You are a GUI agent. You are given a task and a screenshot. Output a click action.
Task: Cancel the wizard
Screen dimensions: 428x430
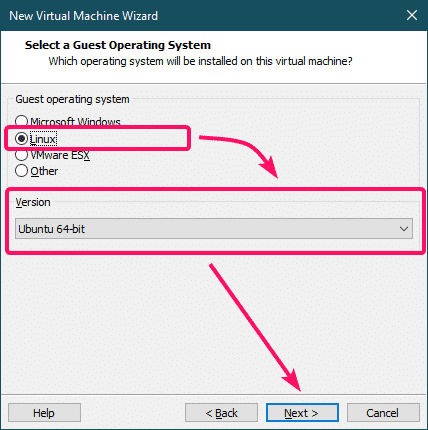tap(383, 413)
